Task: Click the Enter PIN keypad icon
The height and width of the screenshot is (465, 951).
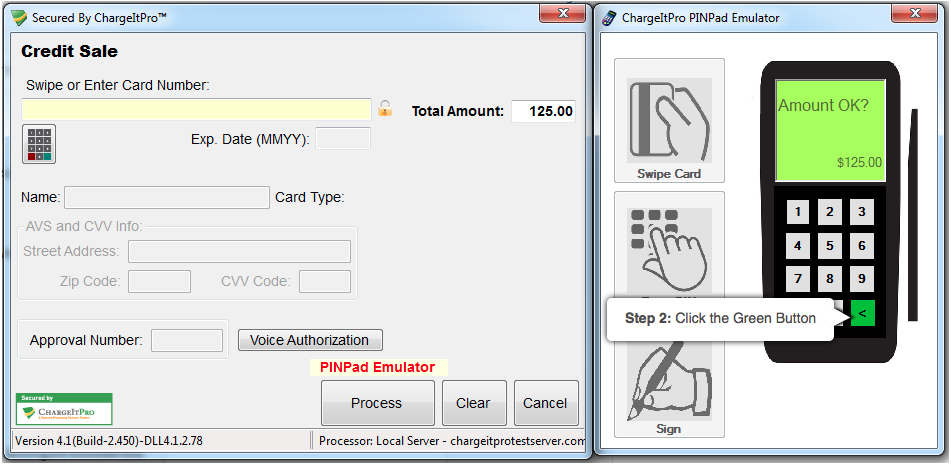Action: point(669,250)
